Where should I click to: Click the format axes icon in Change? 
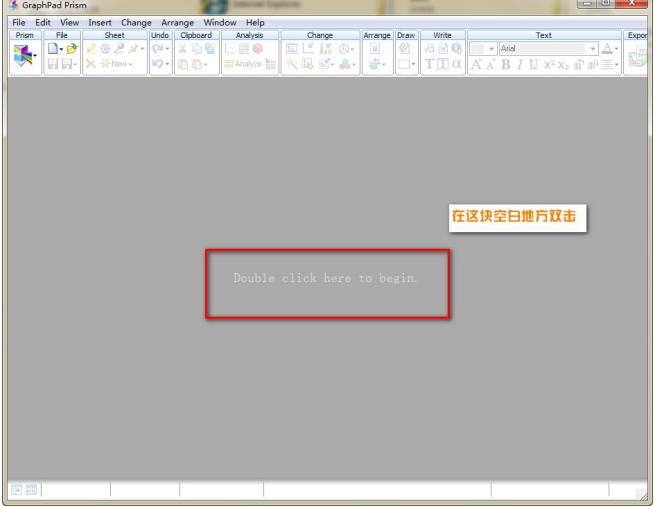[308, 48]
